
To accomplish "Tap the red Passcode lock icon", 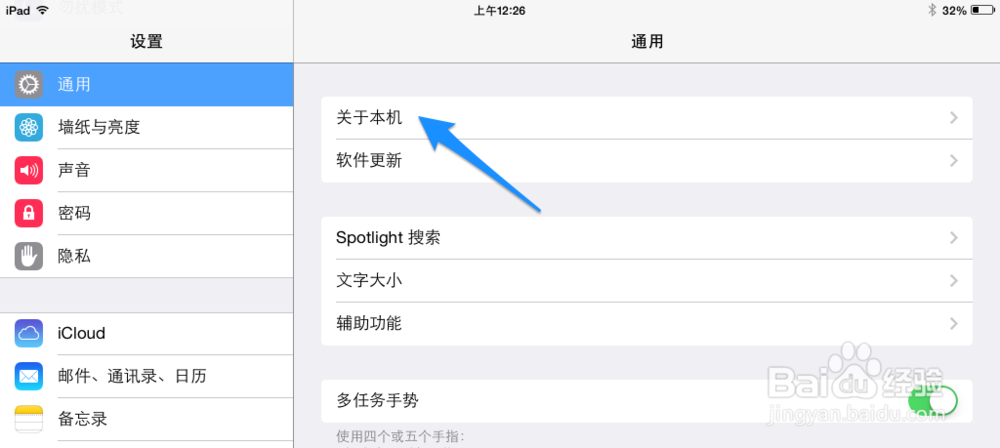I will tap(29, 213).
